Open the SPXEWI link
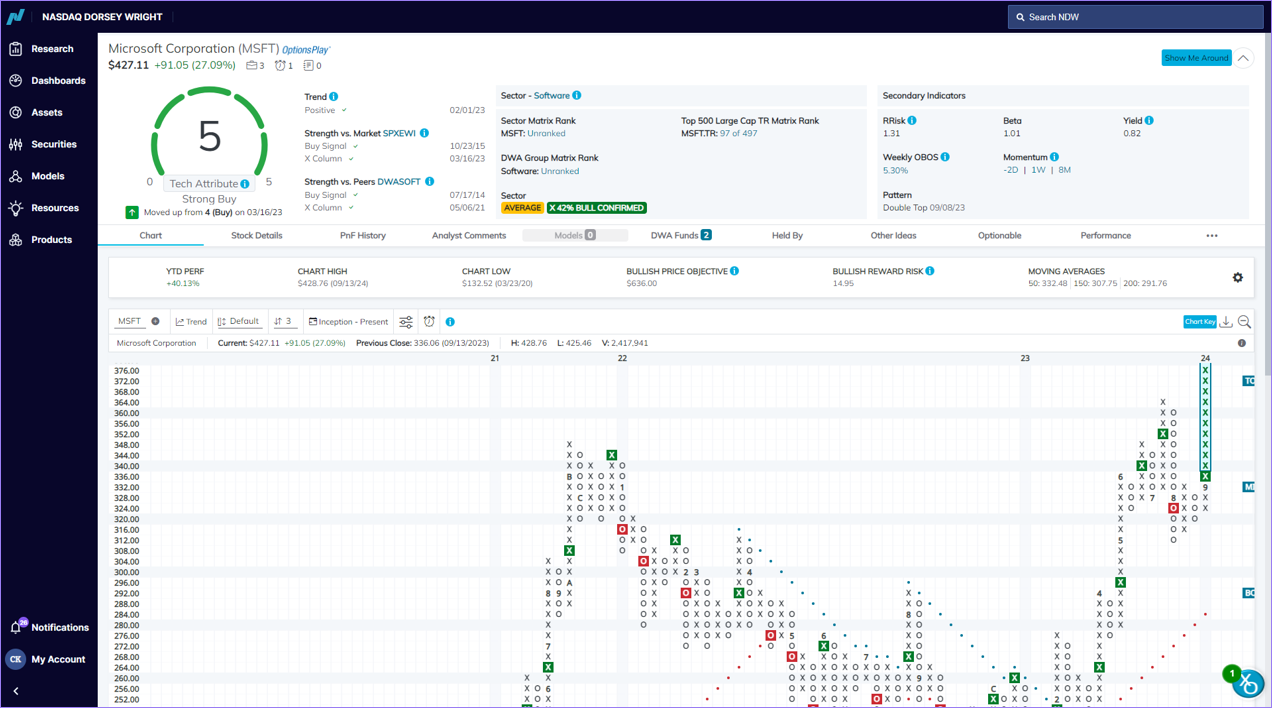 (399, 133)
